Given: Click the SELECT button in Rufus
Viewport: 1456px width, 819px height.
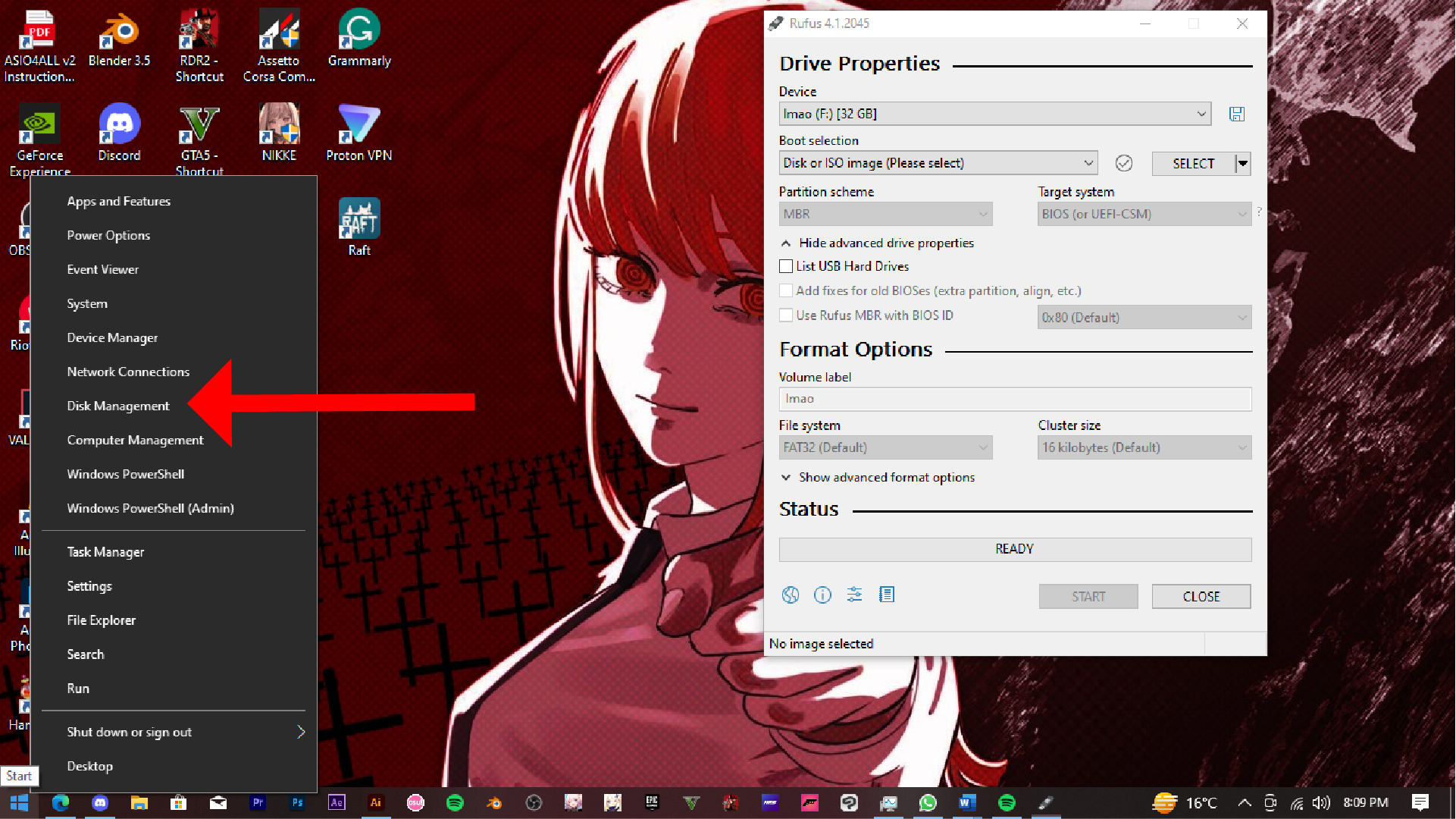Looking at the screenshot, I should pos(1193,163).
